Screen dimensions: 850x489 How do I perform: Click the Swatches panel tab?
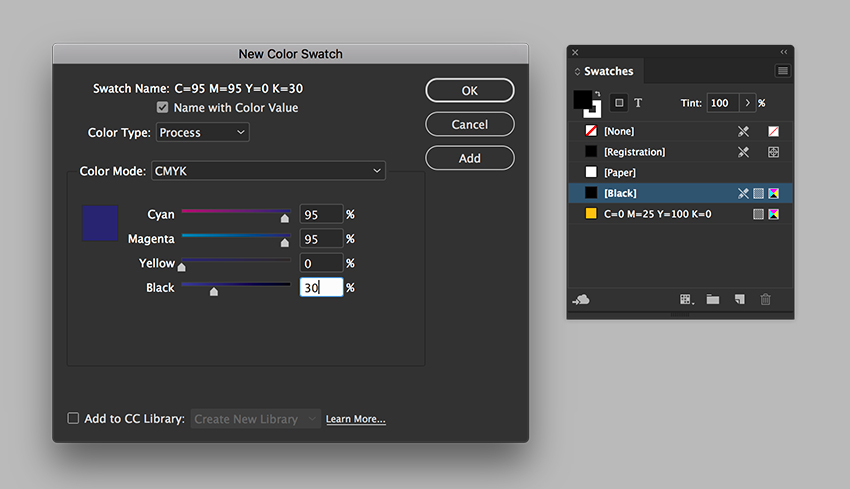point(608,71)
